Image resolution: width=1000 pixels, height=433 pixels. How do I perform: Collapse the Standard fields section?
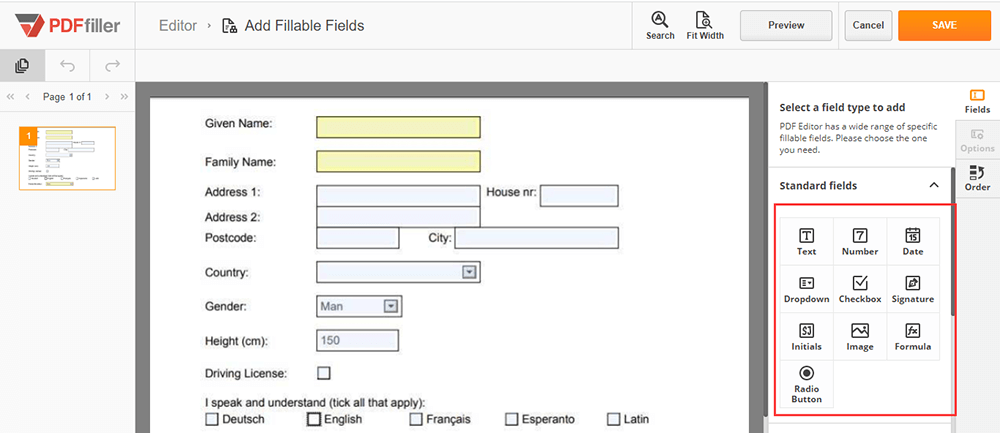pyautogui.click(x=934, y=185)
